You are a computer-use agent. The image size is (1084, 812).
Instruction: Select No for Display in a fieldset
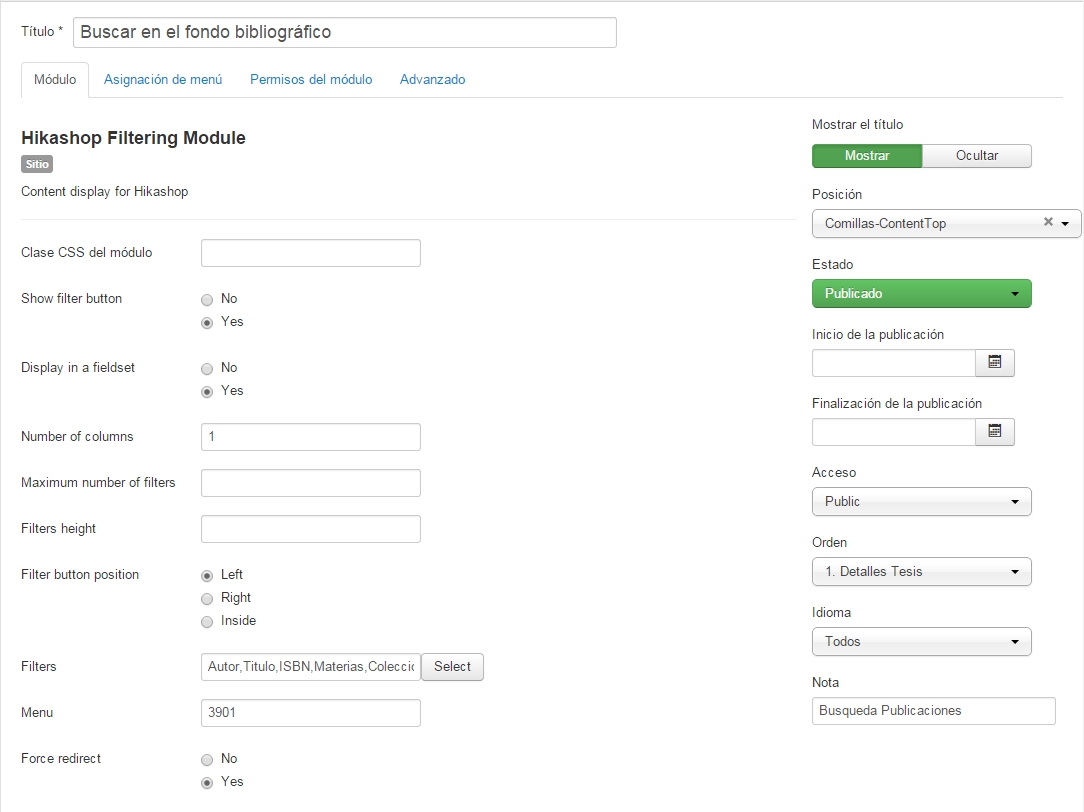click(x=207, y=368)
